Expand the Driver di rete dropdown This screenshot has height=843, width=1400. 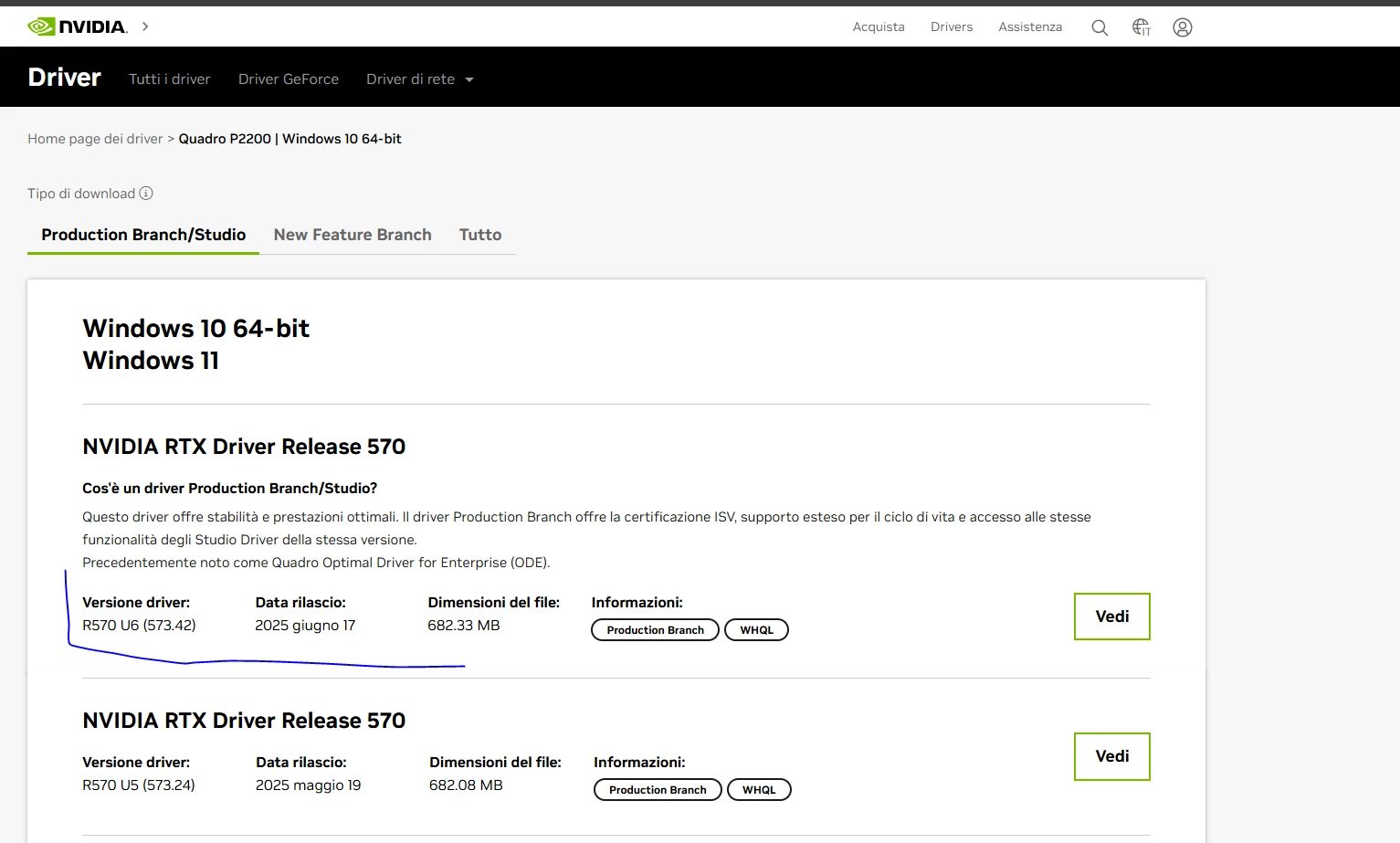point(420,79)
